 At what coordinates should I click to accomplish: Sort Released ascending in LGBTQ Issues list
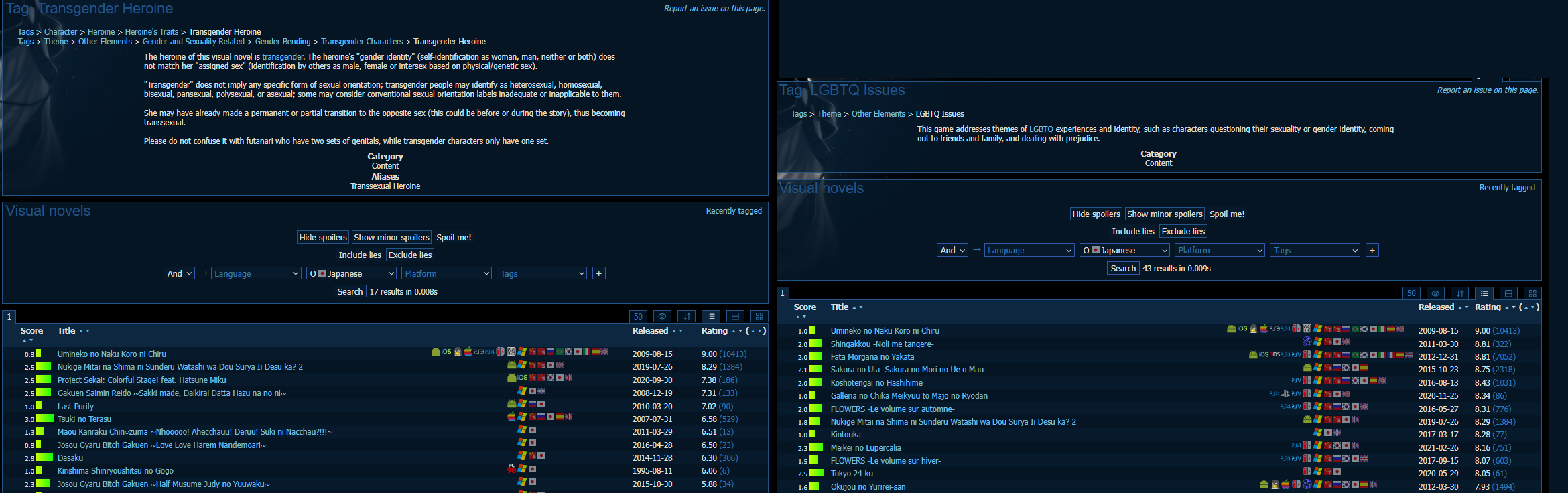point(1460,307)
